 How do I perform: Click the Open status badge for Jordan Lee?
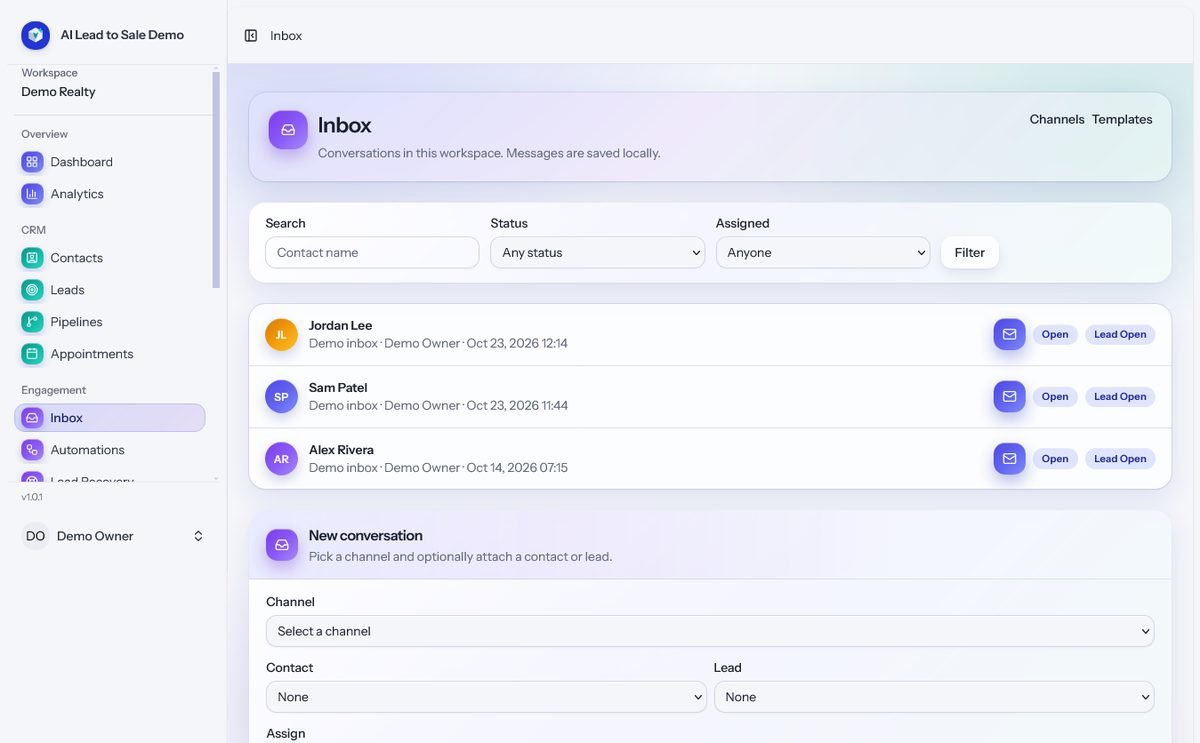click(1055, 335)
